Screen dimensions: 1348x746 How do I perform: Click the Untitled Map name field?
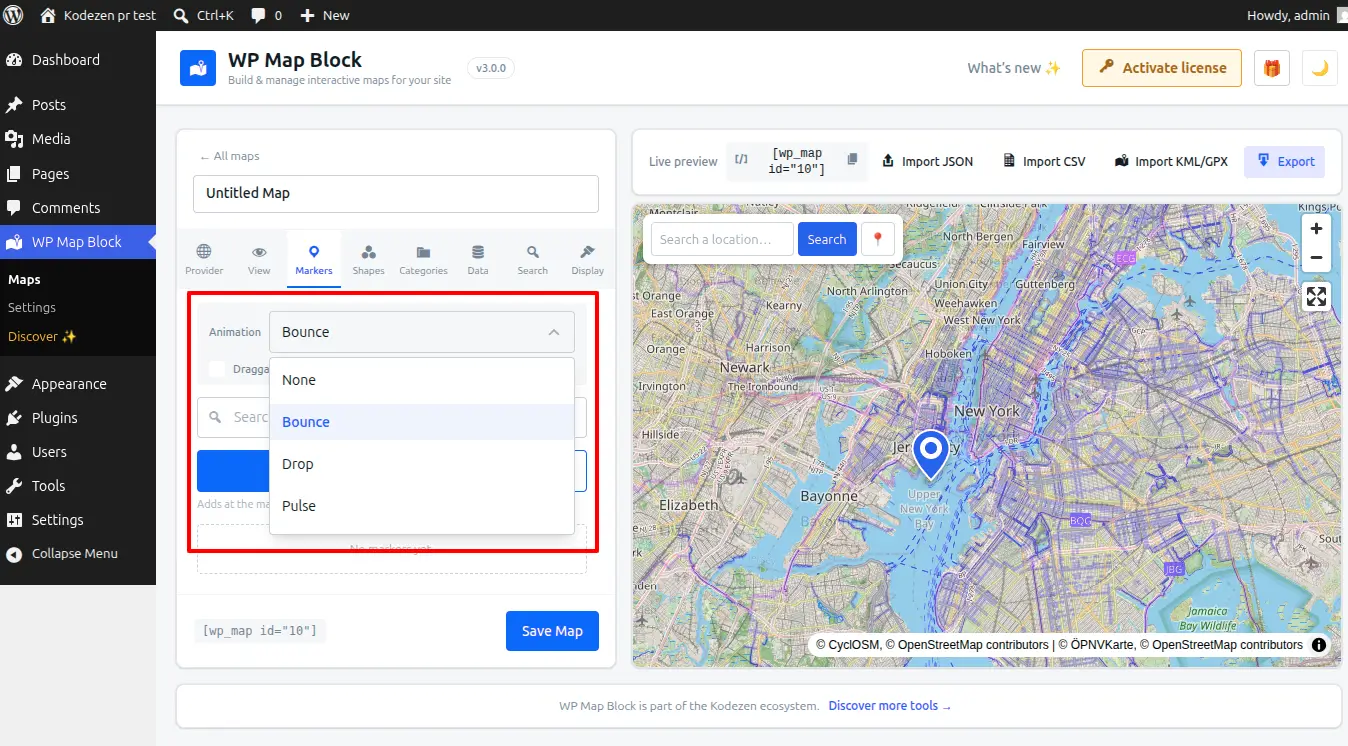click(396, 193)
